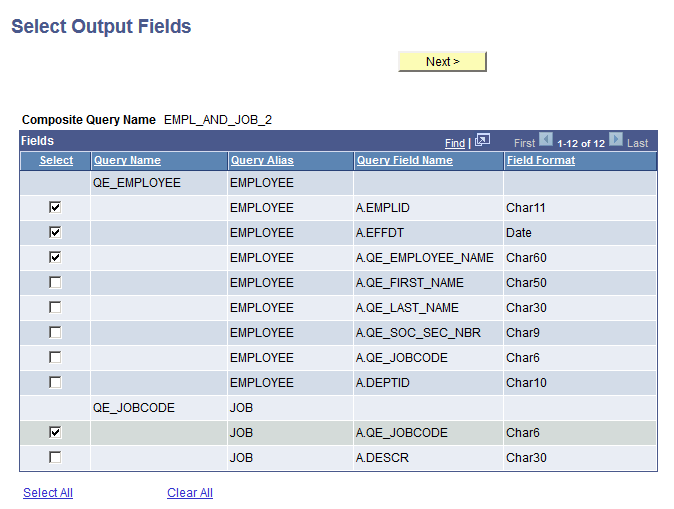The width and height of the screenshot is (674, 509).
Task: Click the Clear All link
Action: (x=190, y=493)
